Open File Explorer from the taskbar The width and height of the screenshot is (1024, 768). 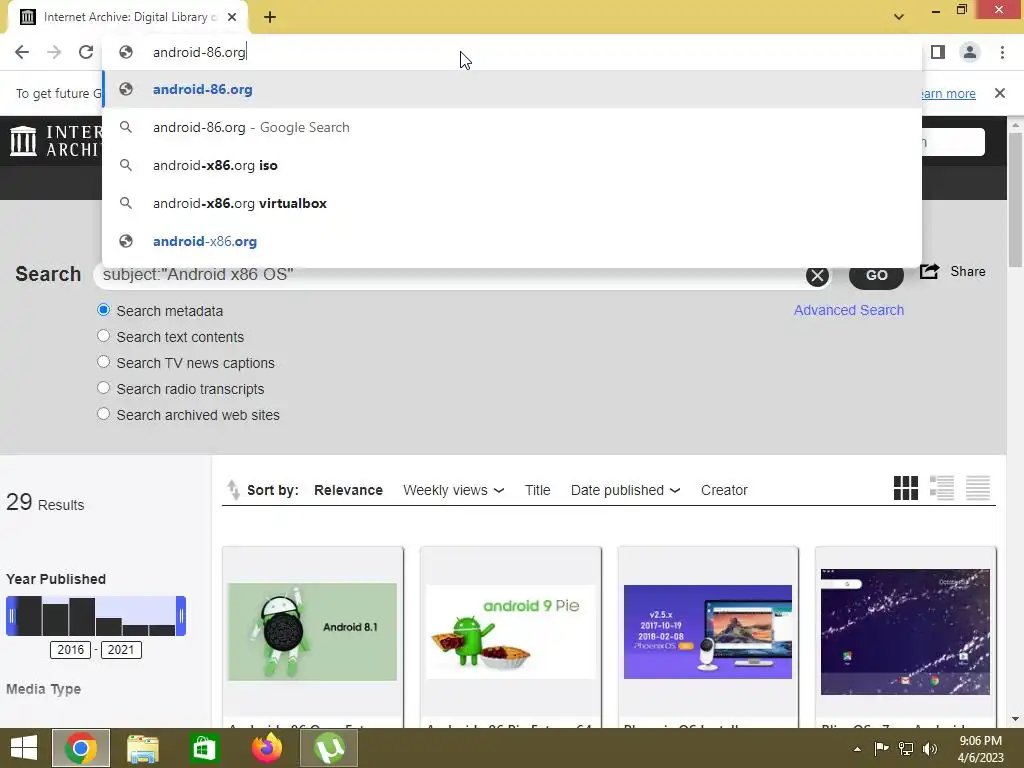[142, 748]
